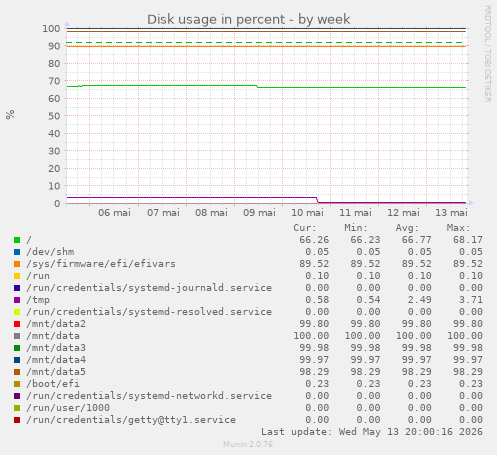Click the /mnt/data5 legend label
The width and height of the screenshot is (497, 455).
coord(56,372)
